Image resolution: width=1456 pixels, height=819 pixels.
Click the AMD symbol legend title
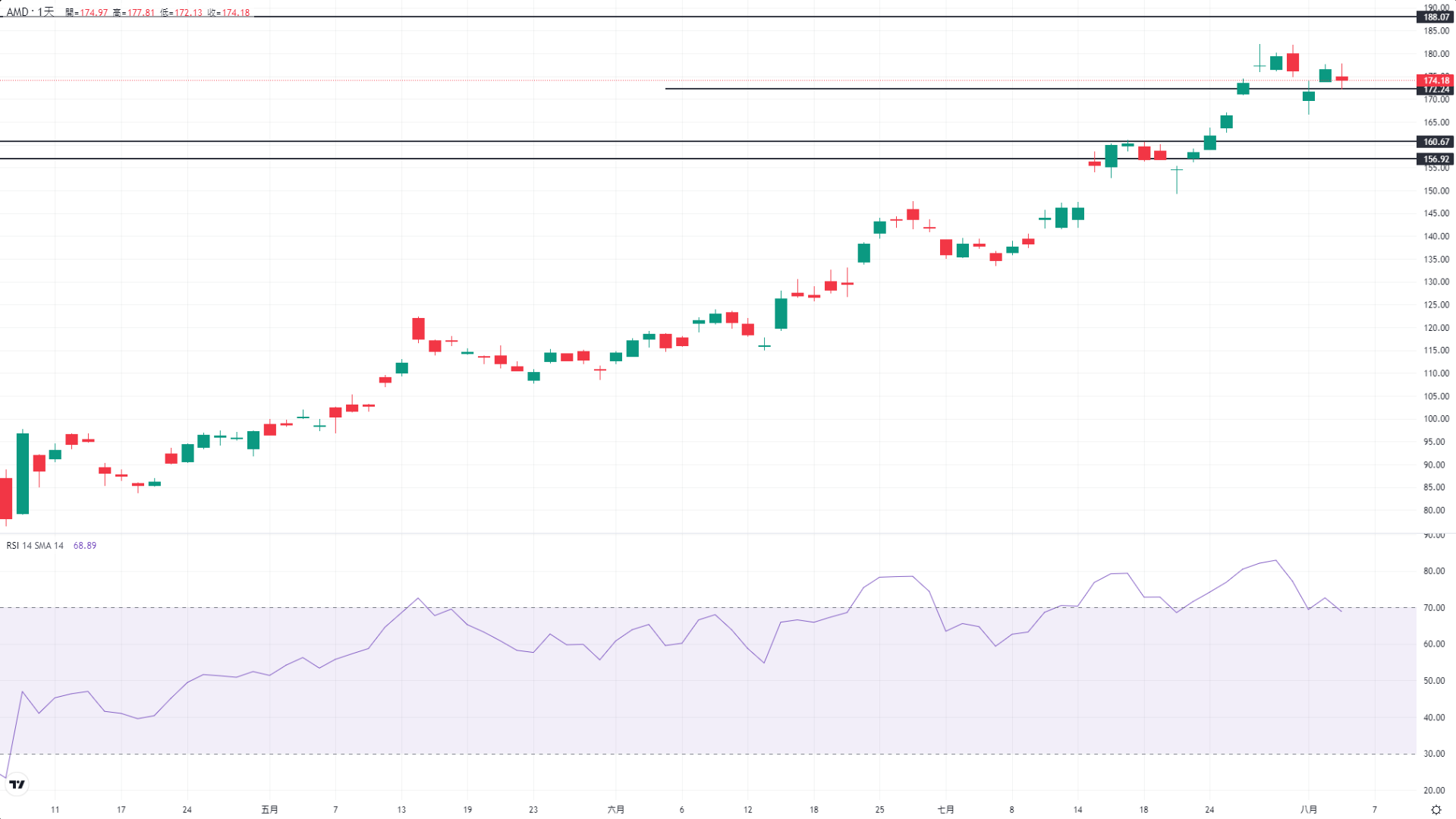point(30,12)
